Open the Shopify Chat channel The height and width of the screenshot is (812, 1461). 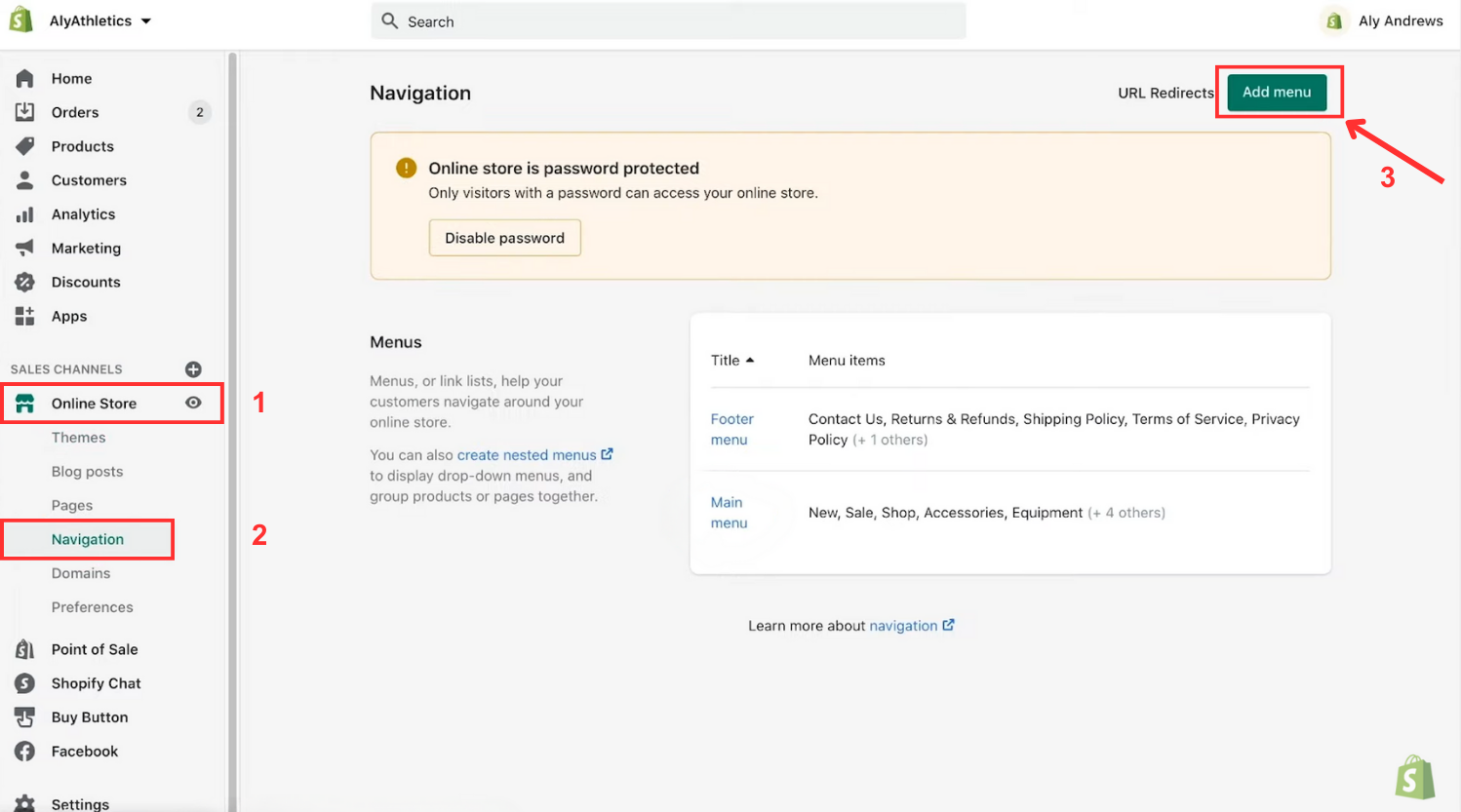click(x=96, y=683)
